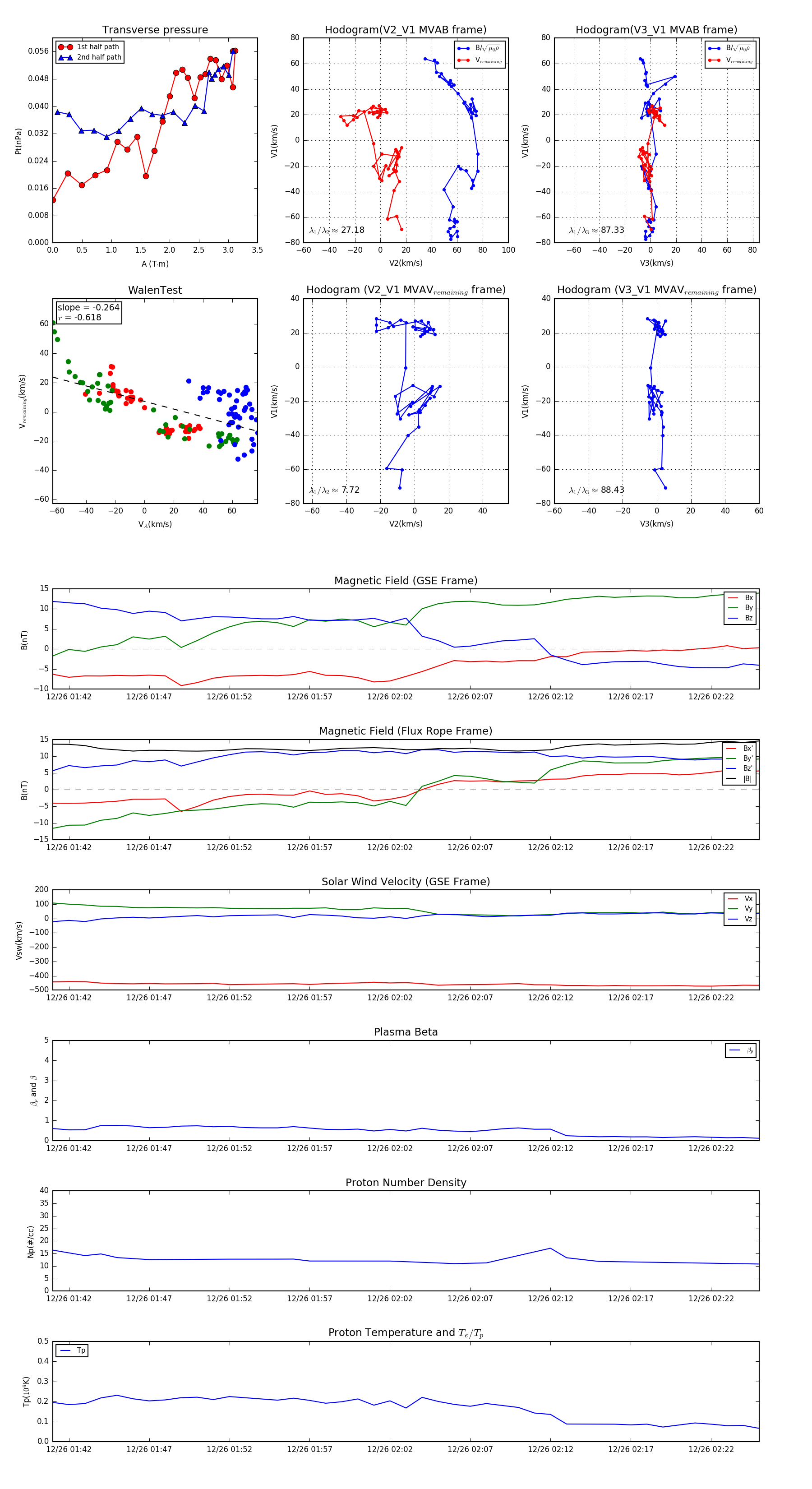812x1489 pixels.
Task: Click '12/26 02:22' tick under Proton Temperature plot
Action: (711, 1449)
